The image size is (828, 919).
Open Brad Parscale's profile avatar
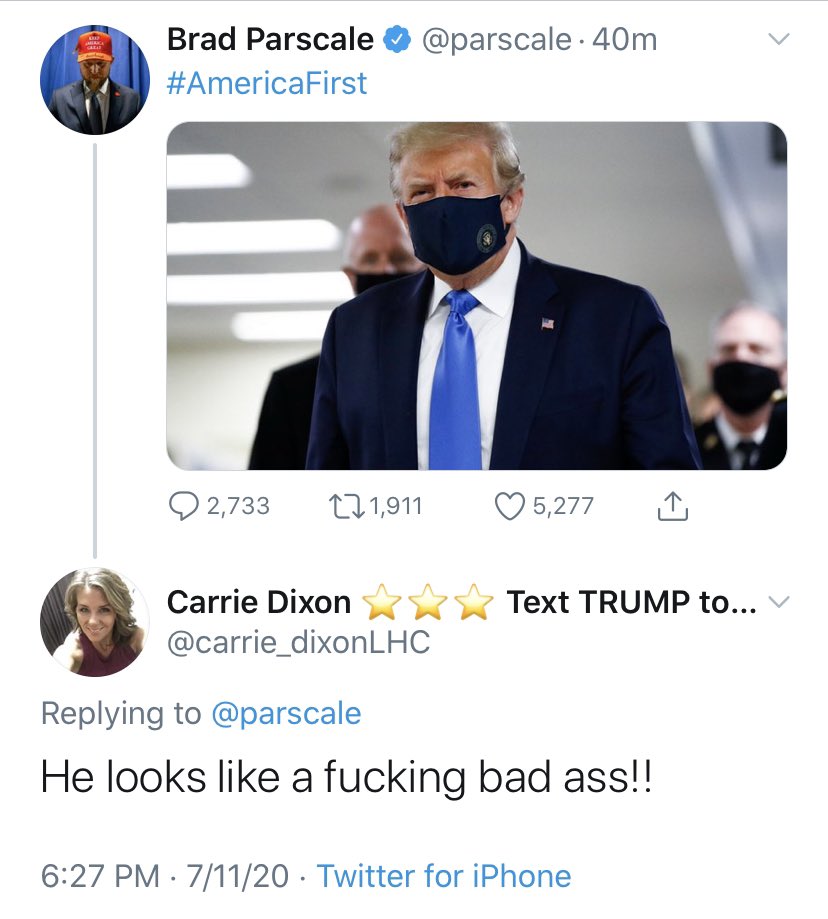tap(94, 79)
